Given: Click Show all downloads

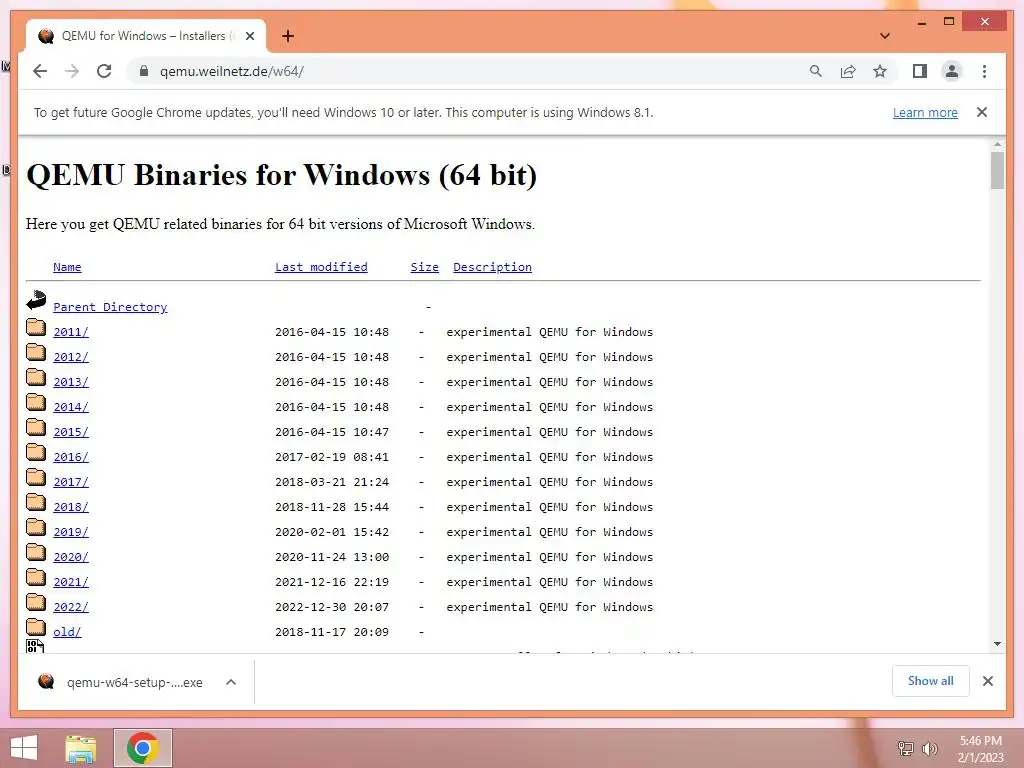Looking at the screenshot, I should tap(931, 681).
